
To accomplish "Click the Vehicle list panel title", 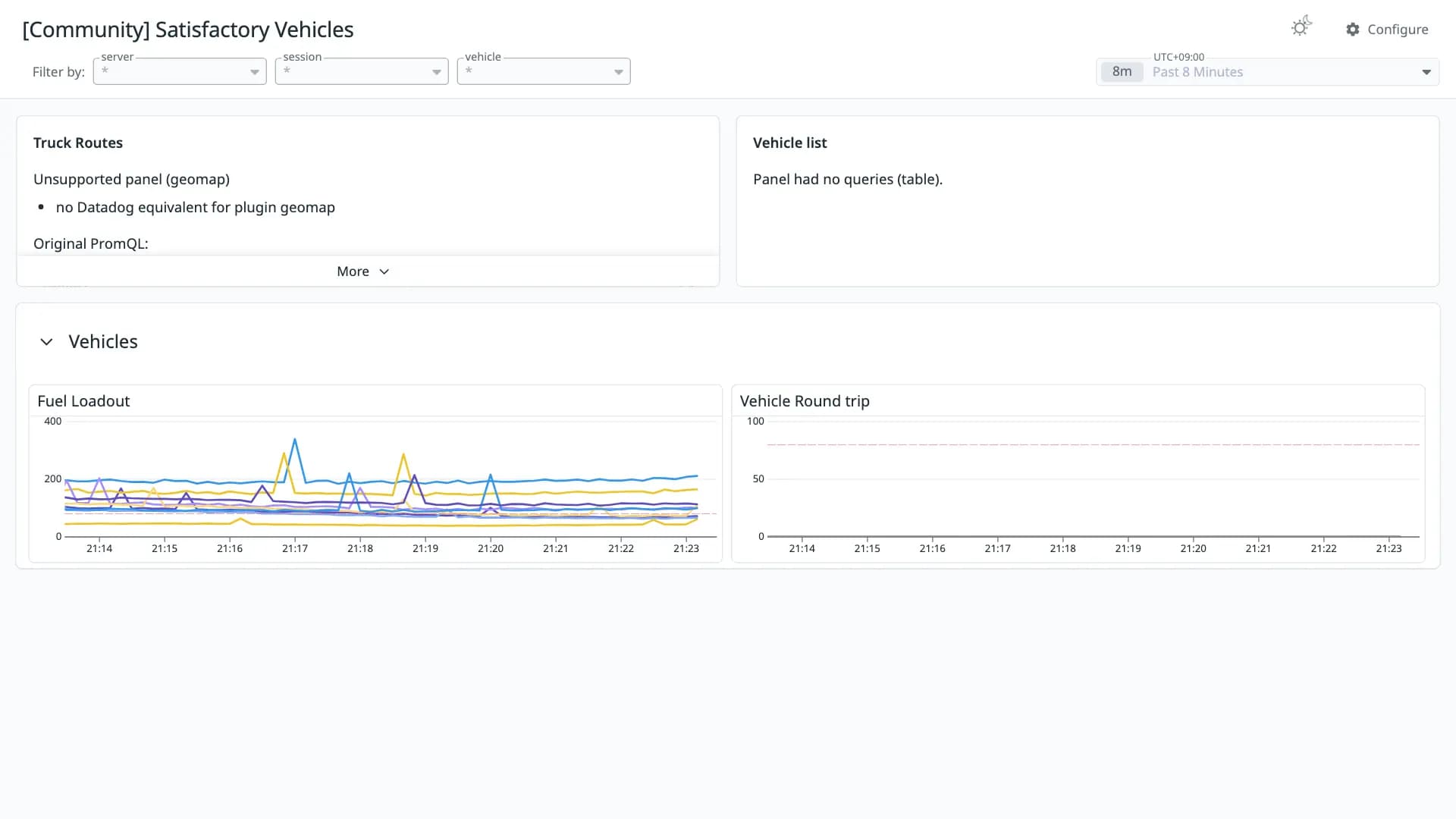I will click(x=789, y=143).
